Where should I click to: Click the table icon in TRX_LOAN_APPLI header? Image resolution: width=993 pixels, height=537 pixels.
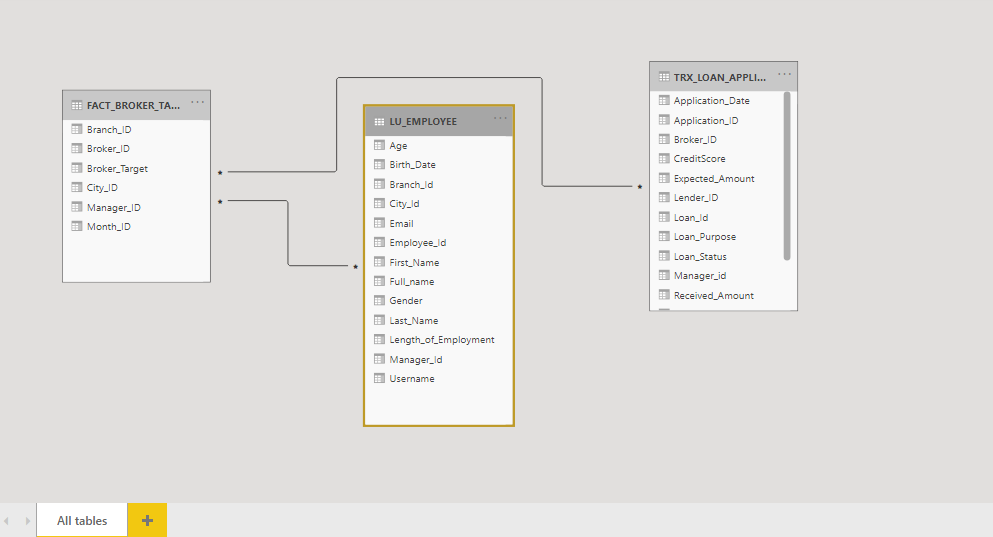664,77
